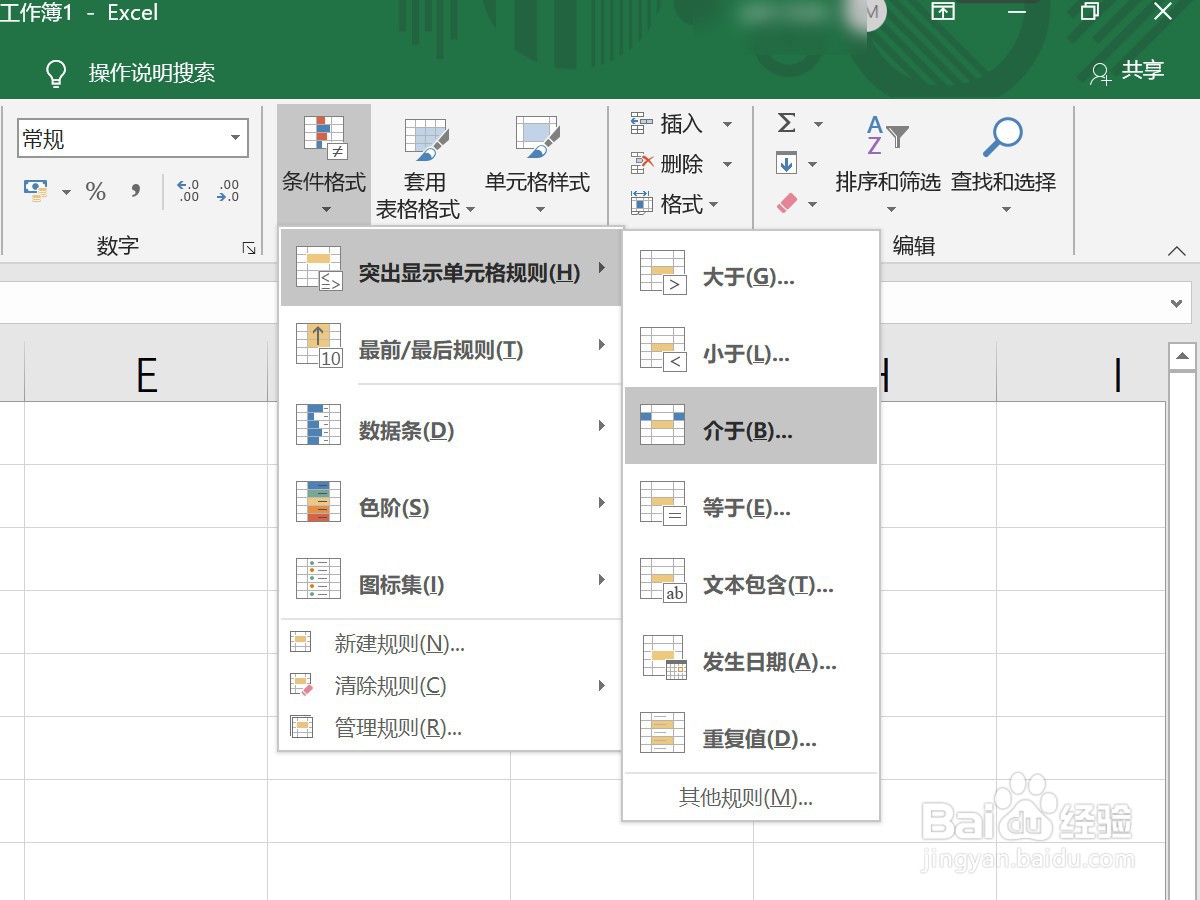This screenshot has width=1200, height=900.
Task: Click the Insert (插入) cells button
Action: pyautogui.click(x=668, y=124)
